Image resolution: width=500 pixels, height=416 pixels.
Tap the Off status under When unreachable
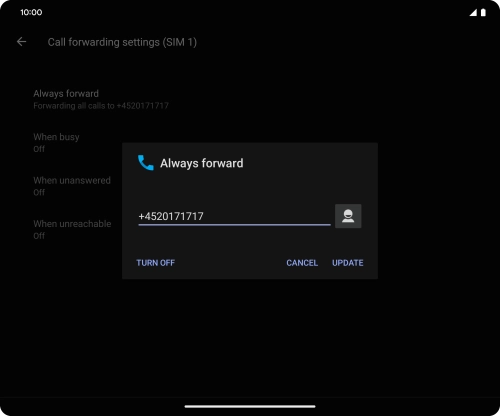(39, 236)
